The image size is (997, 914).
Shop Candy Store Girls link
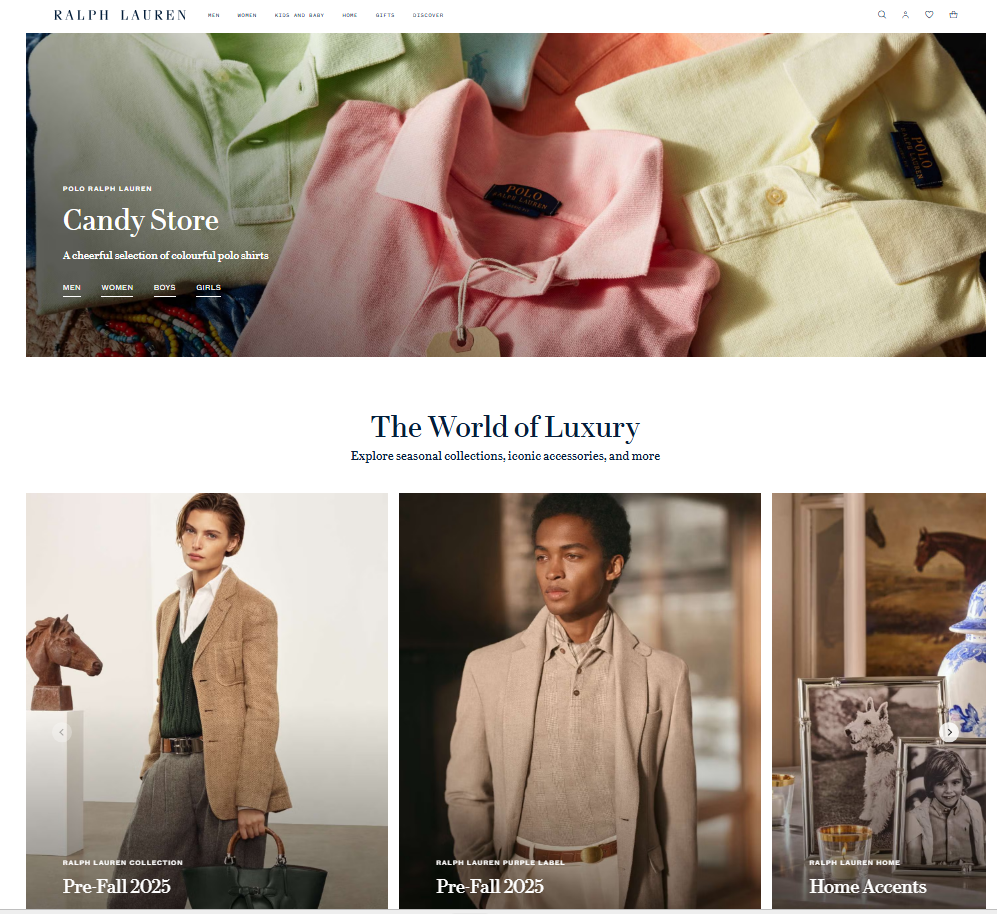coord(209,288)
